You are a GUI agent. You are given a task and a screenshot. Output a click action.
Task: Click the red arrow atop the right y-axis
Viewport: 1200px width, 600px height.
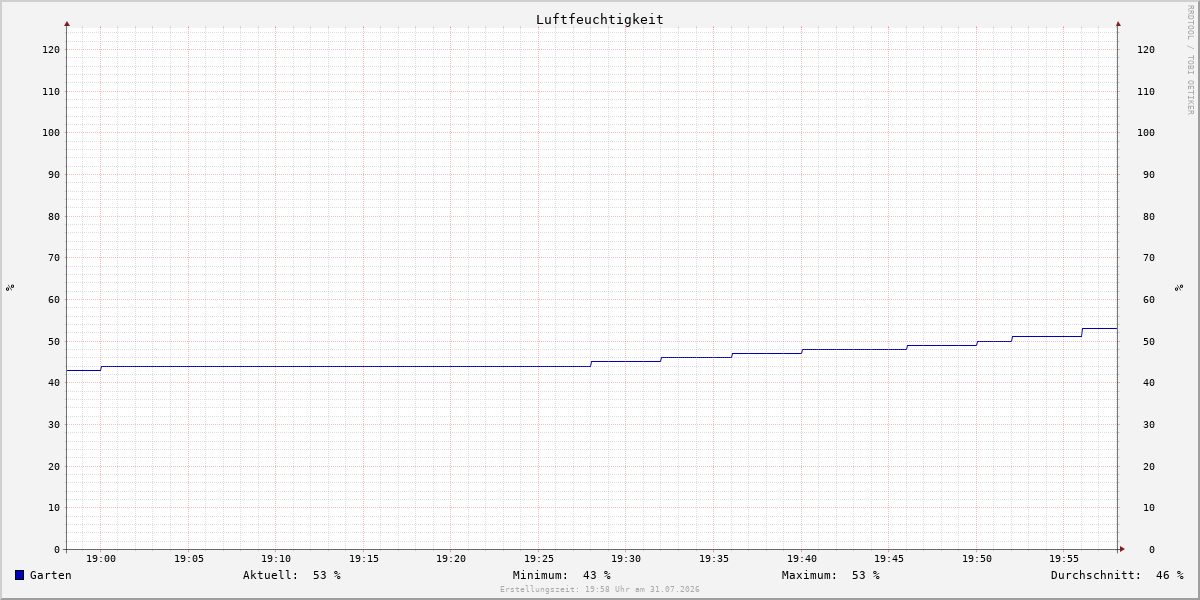coord(1118,23)
